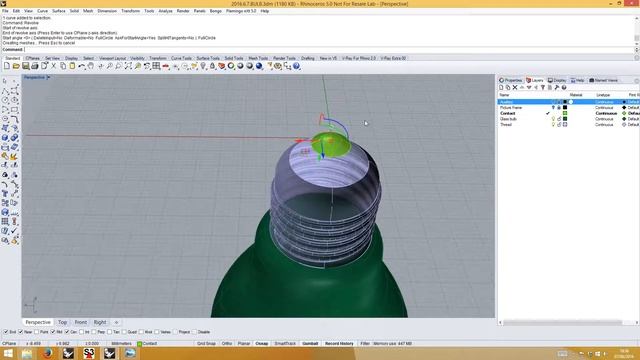Open File Explorer from the taskbar

click(27, 353)
